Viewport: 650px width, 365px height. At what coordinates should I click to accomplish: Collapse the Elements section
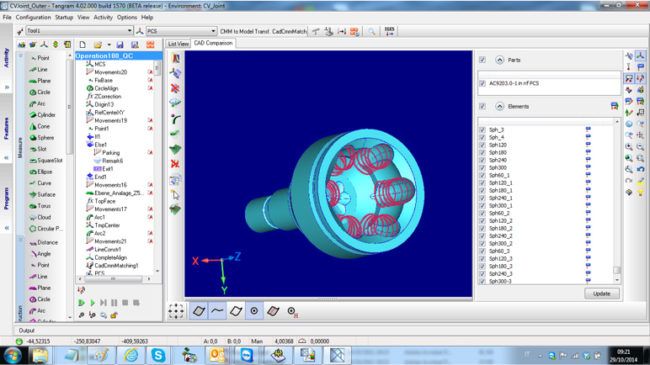pos(500,107)
